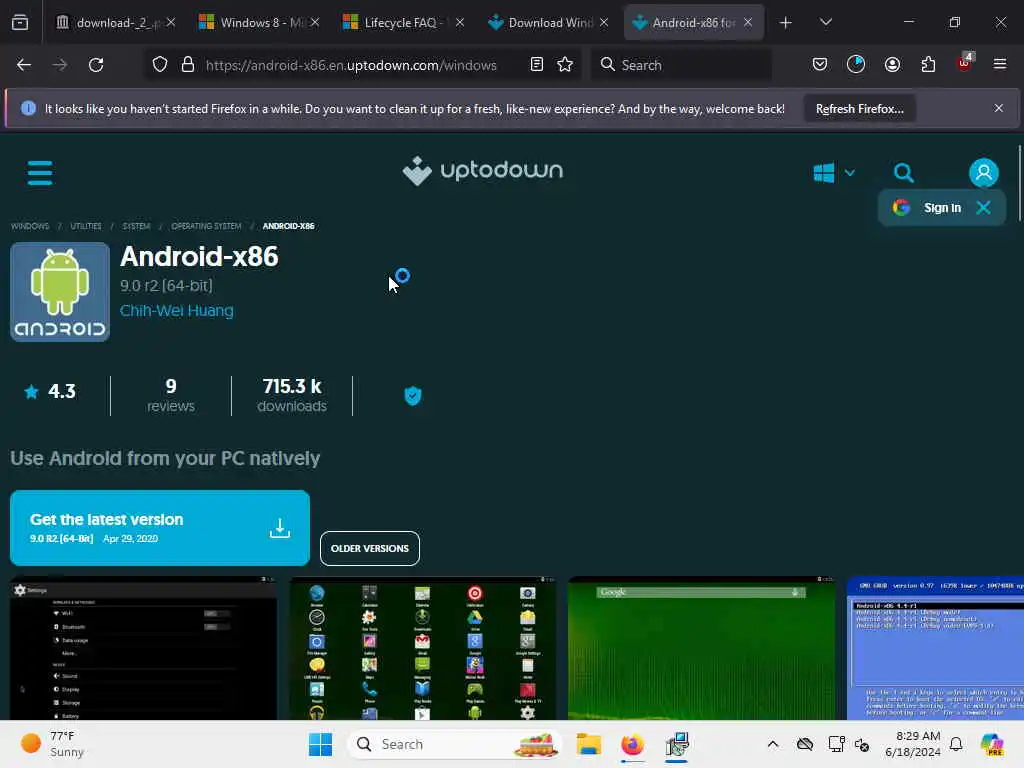Open the extensions puzzle icon
This screenshot has width=1024, height=768.
tap(928, 65)
